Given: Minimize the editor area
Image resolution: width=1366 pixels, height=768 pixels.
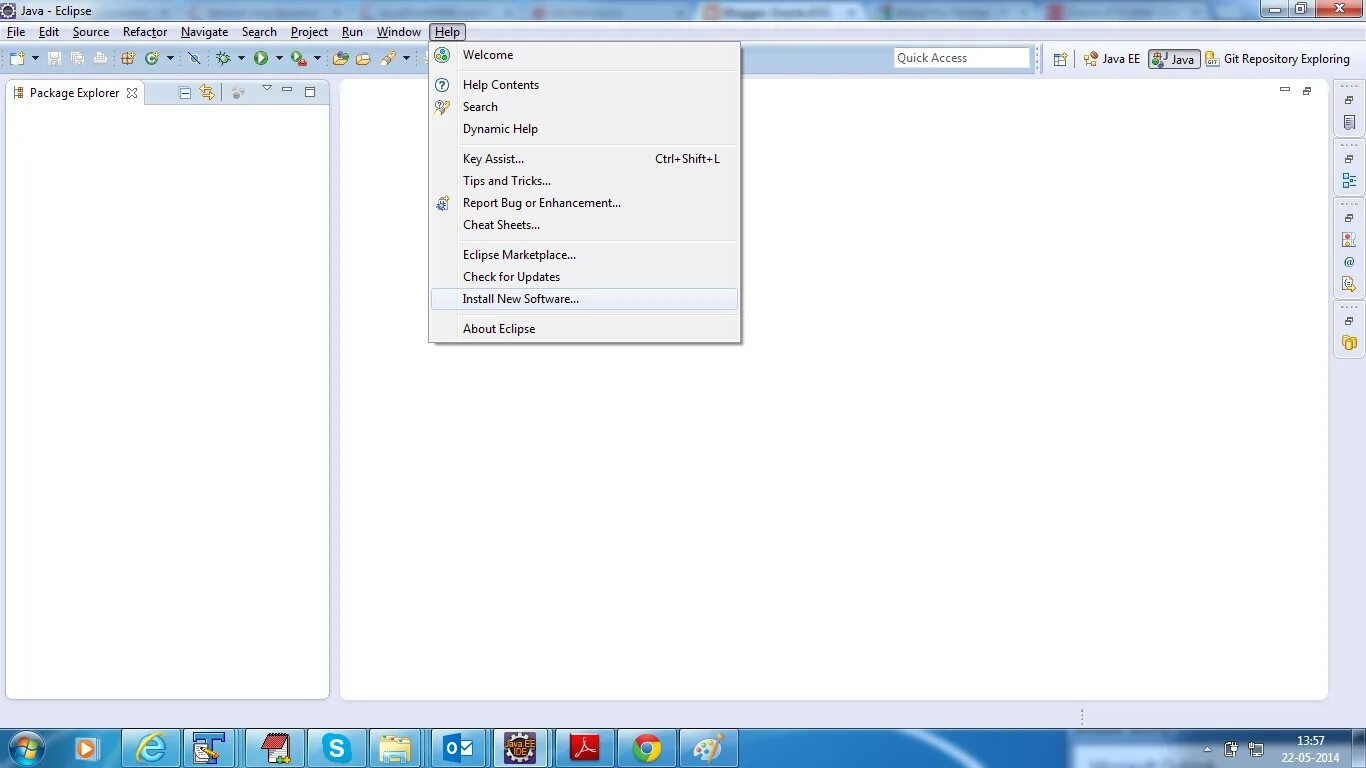Looking at the screenshot, I should (x=1285, y=89).
